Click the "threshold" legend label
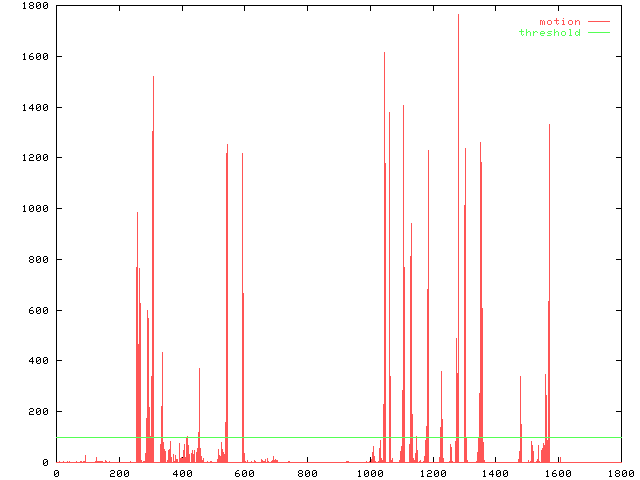 549,33
